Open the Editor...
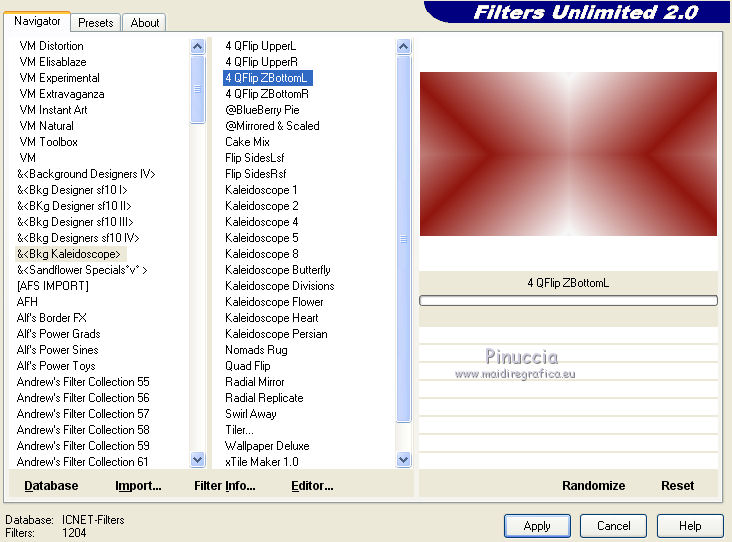The height and width of the screenshot is (542, 732). pyautogui.click(x=312, y=486)
